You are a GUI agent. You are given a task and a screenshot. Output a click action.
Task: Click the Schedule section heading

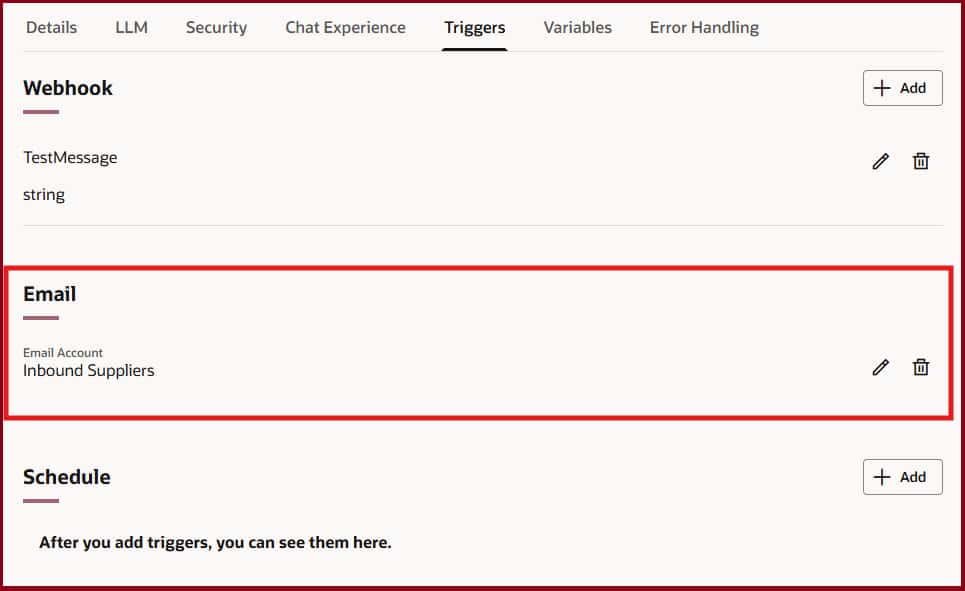(67, 477)
